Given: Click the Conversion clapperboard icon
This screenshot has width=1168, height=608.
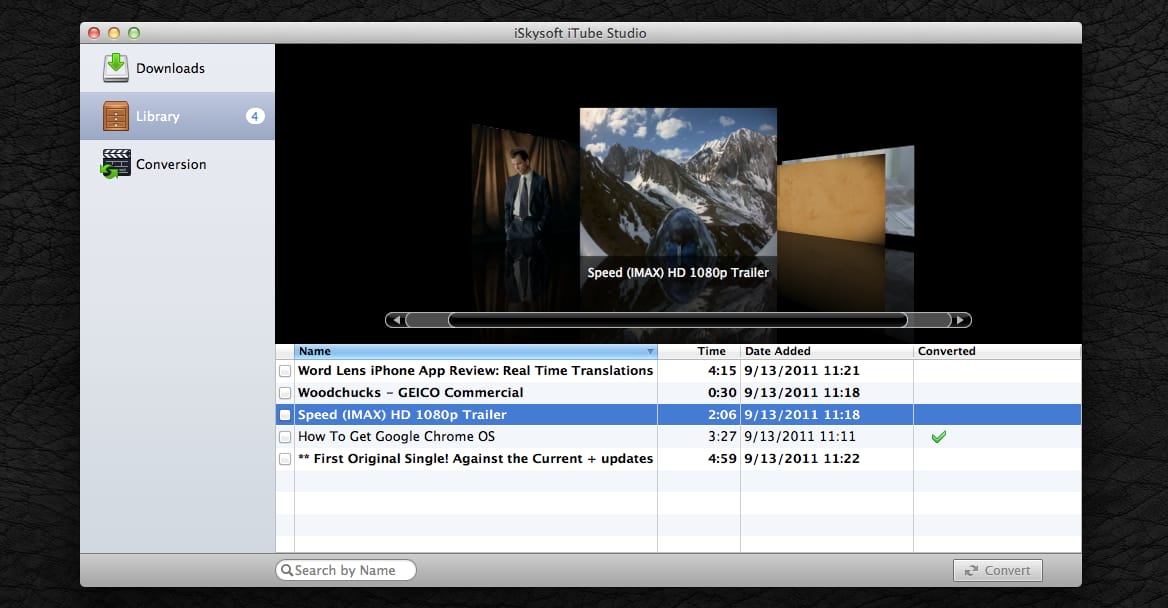Looking at the screenshot, I should pos(115,164).
